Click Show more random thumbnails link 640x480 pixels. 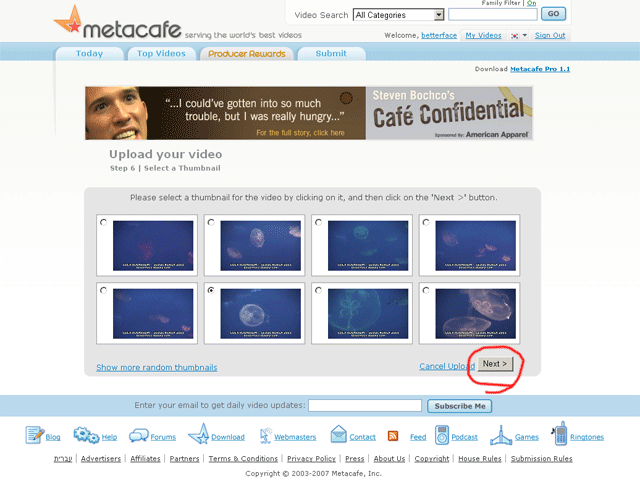point(157,367)
